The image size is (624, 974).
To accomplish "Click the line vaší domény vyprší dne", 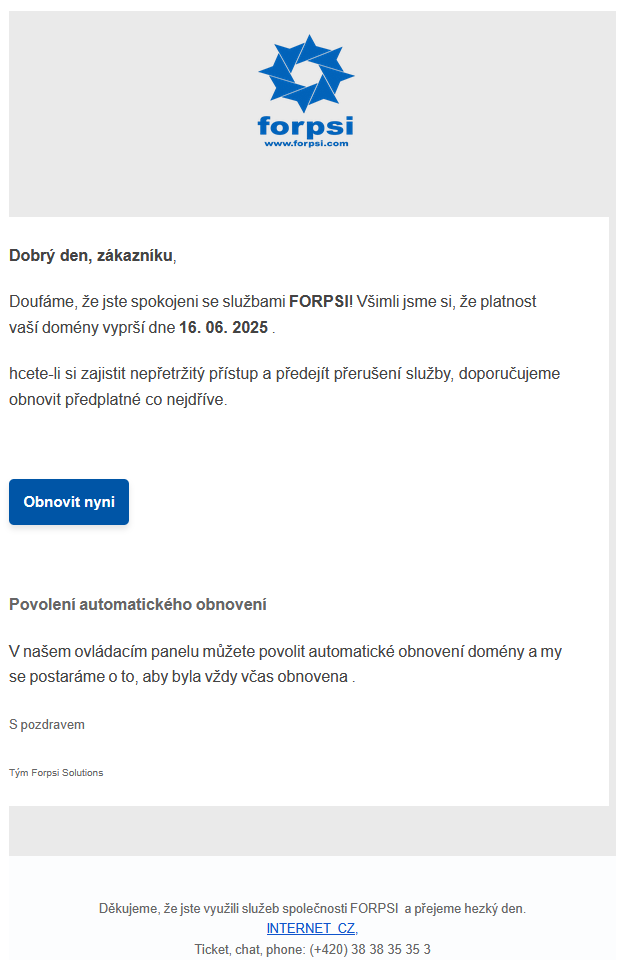I will pos(142,327).
